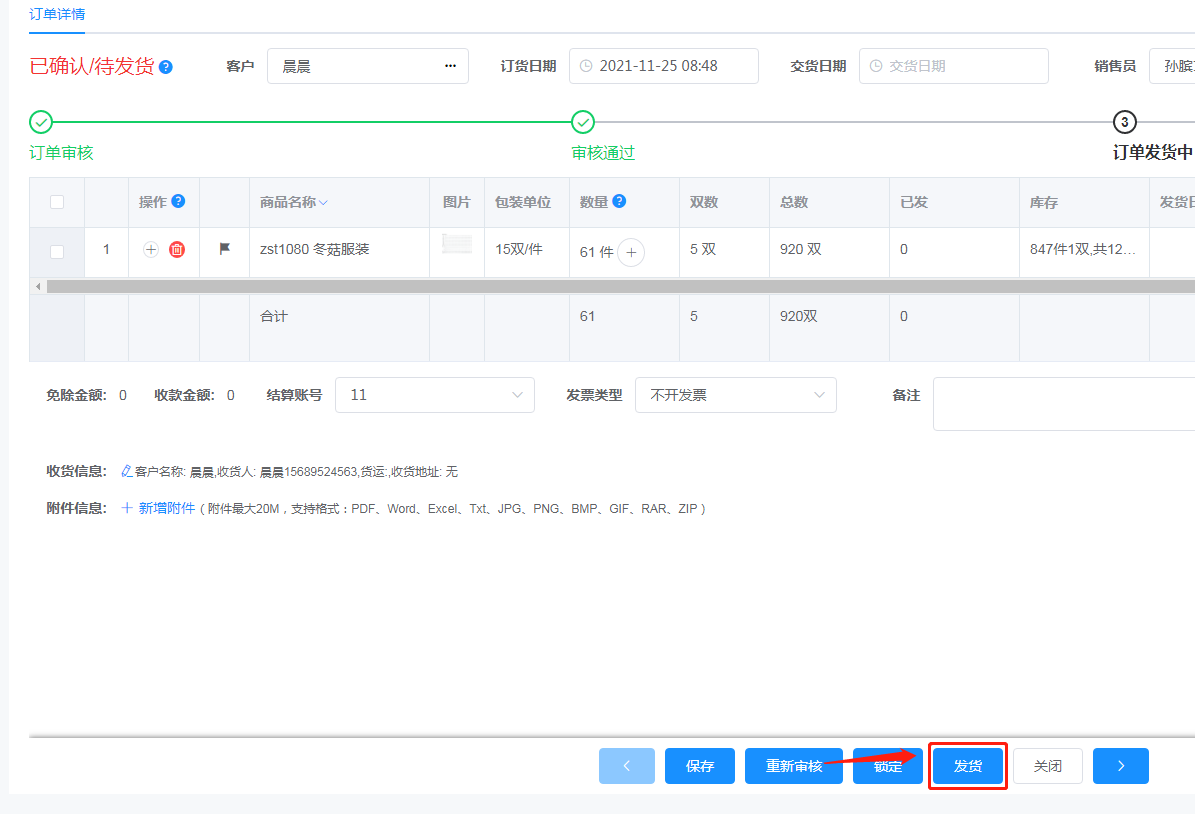This screenshot has height=814, width=1195.
Task: Click the edit pencil icon in 收货信息
Action: 126,471
